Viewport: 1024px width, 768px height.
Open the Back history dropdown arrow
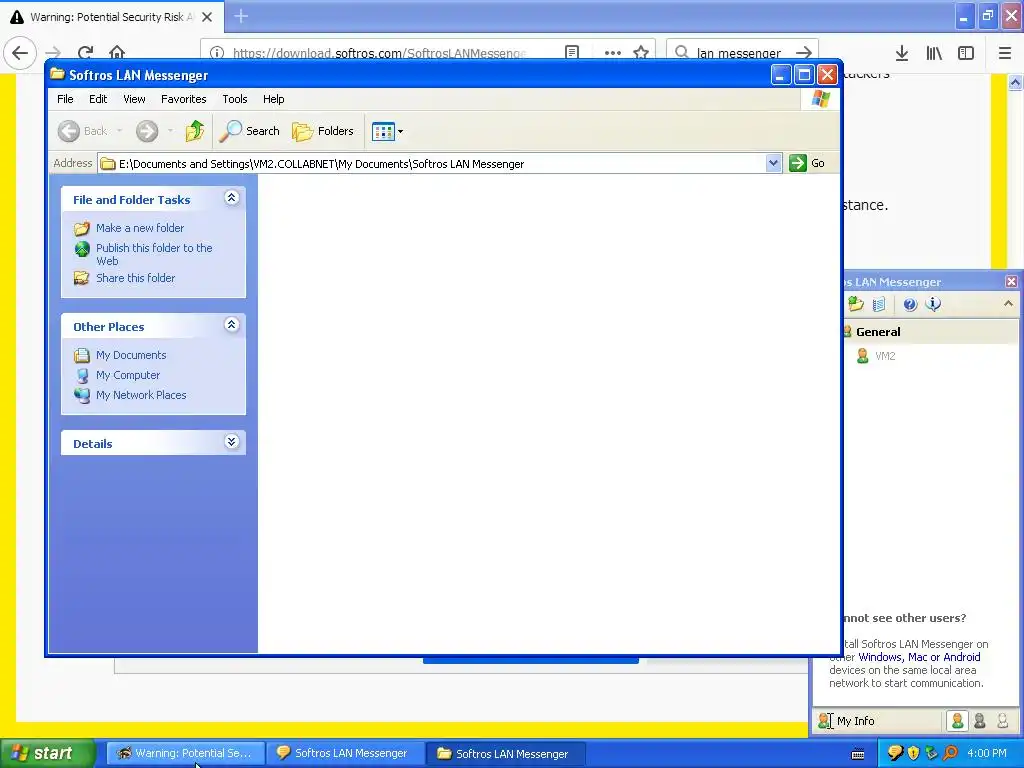[x=120, y=131]
